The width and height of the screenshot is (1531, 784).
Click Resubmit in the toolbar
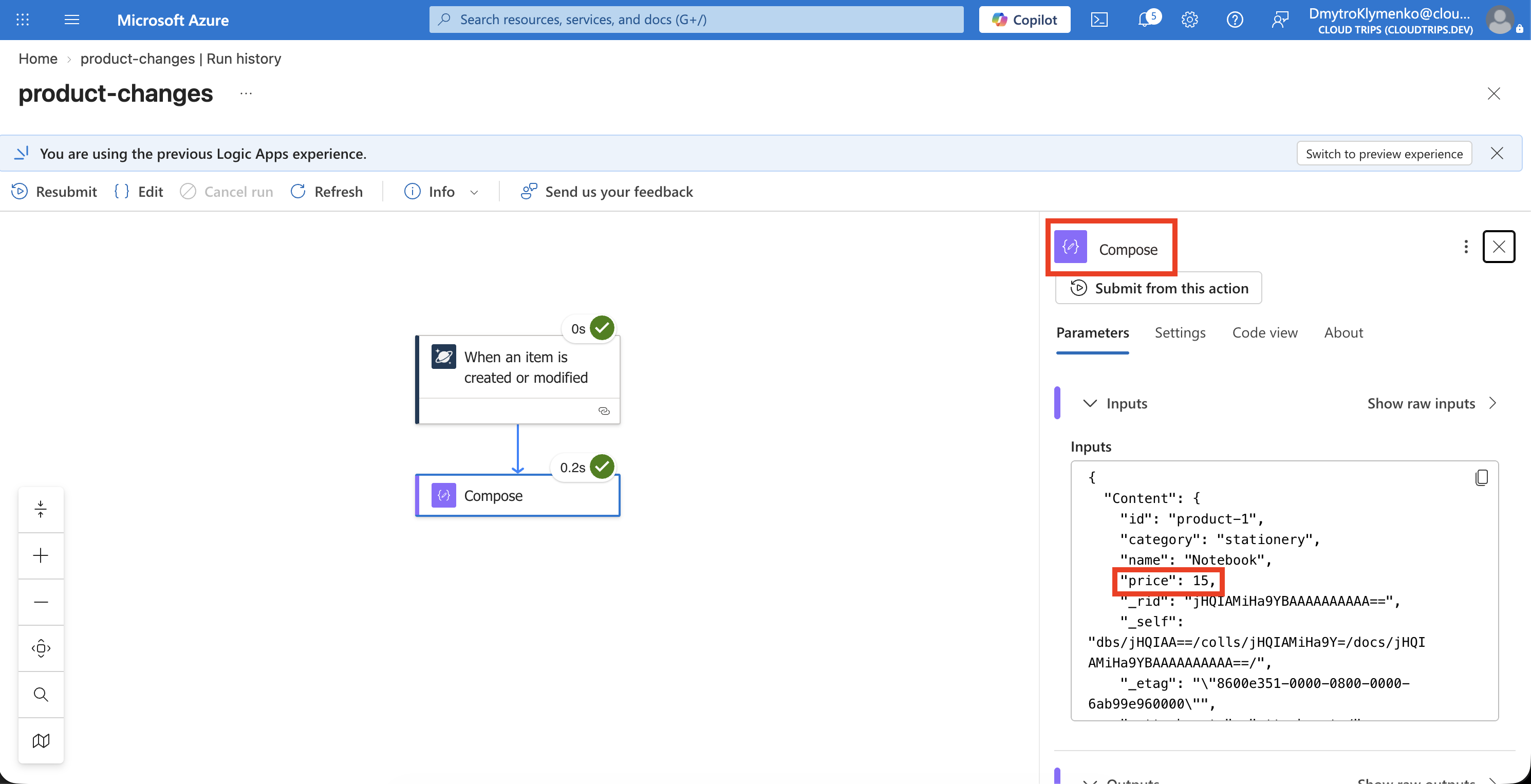click(54, 192)
